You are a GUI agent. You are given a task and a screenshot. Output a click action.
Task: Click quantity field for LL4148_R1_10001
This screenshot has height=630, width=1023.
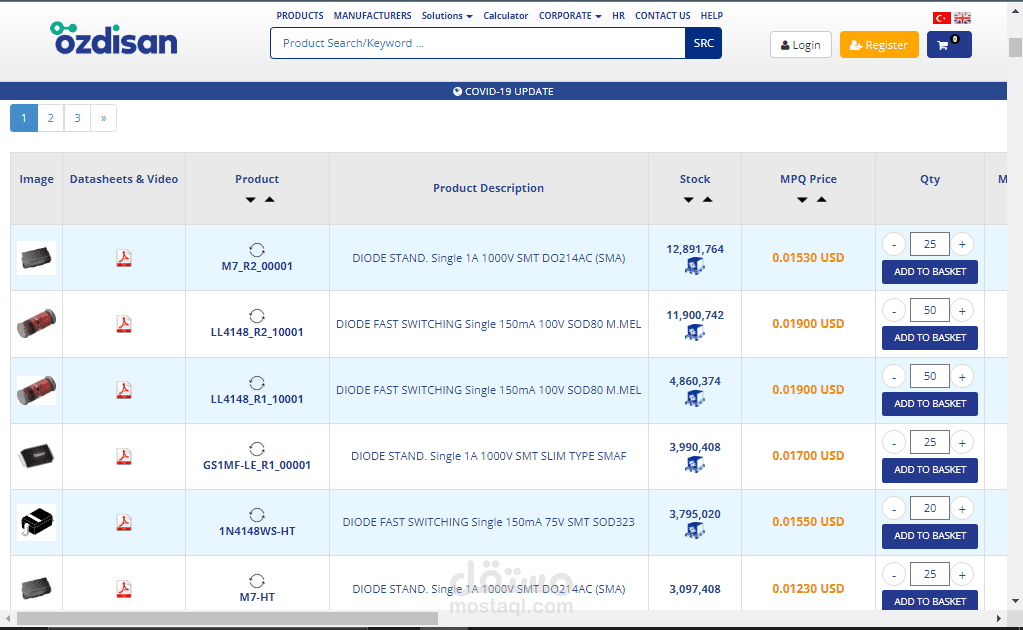point(930,376)
